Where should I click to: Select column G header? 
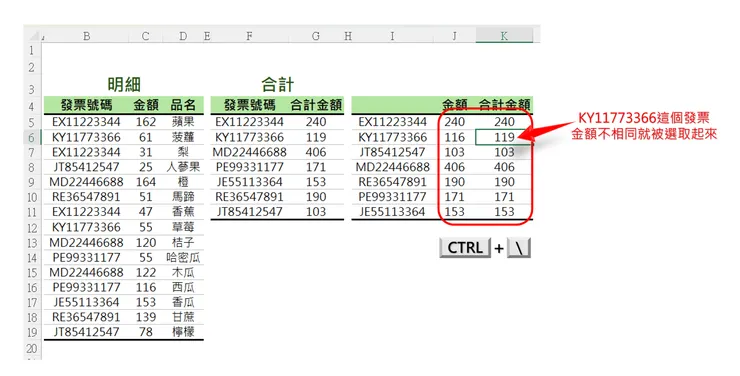point(316,36)
